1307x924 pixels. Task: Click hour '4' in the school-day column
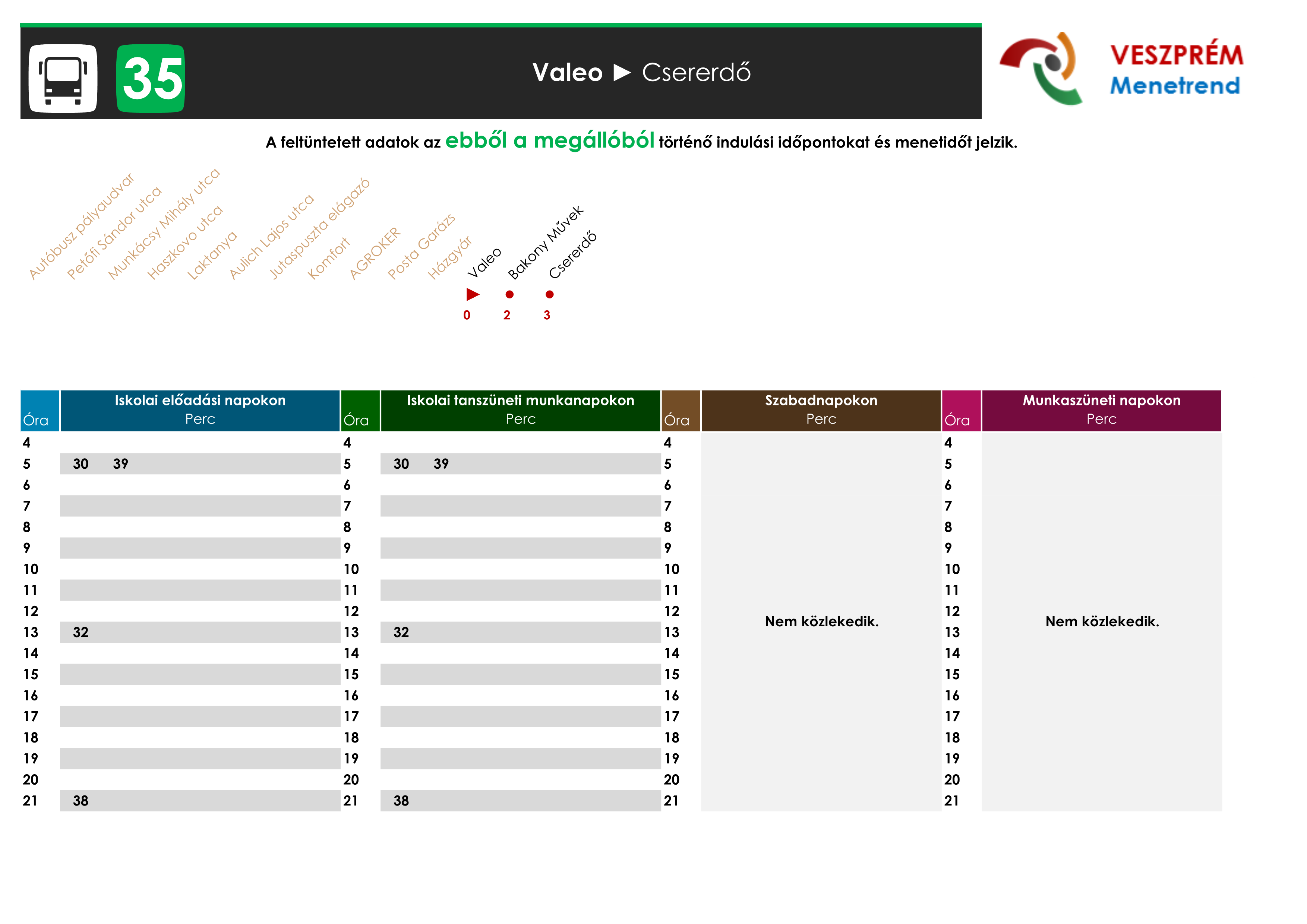(x=27, y=443)
